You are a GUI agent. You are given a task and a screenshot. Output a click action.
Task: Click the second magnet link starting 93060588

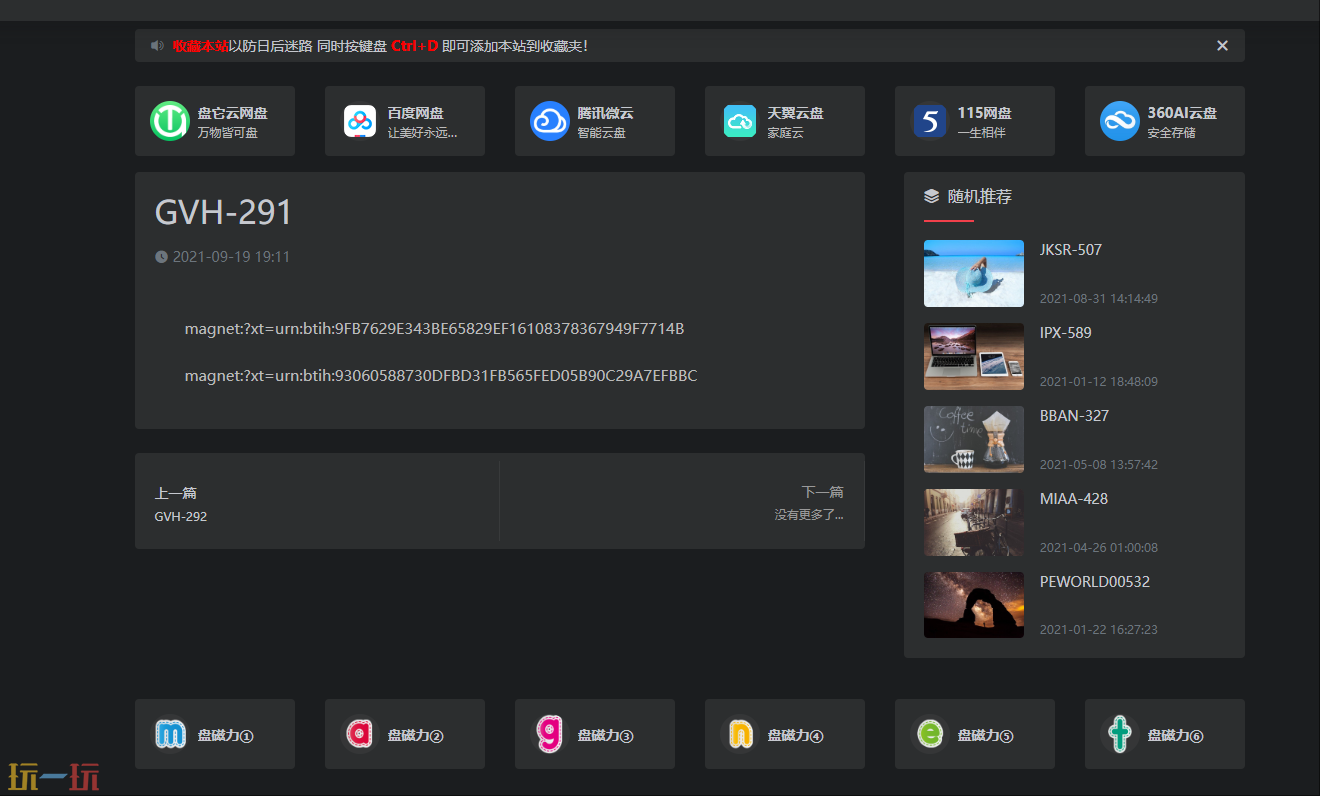pyautogui.click(x=441, y=376)
